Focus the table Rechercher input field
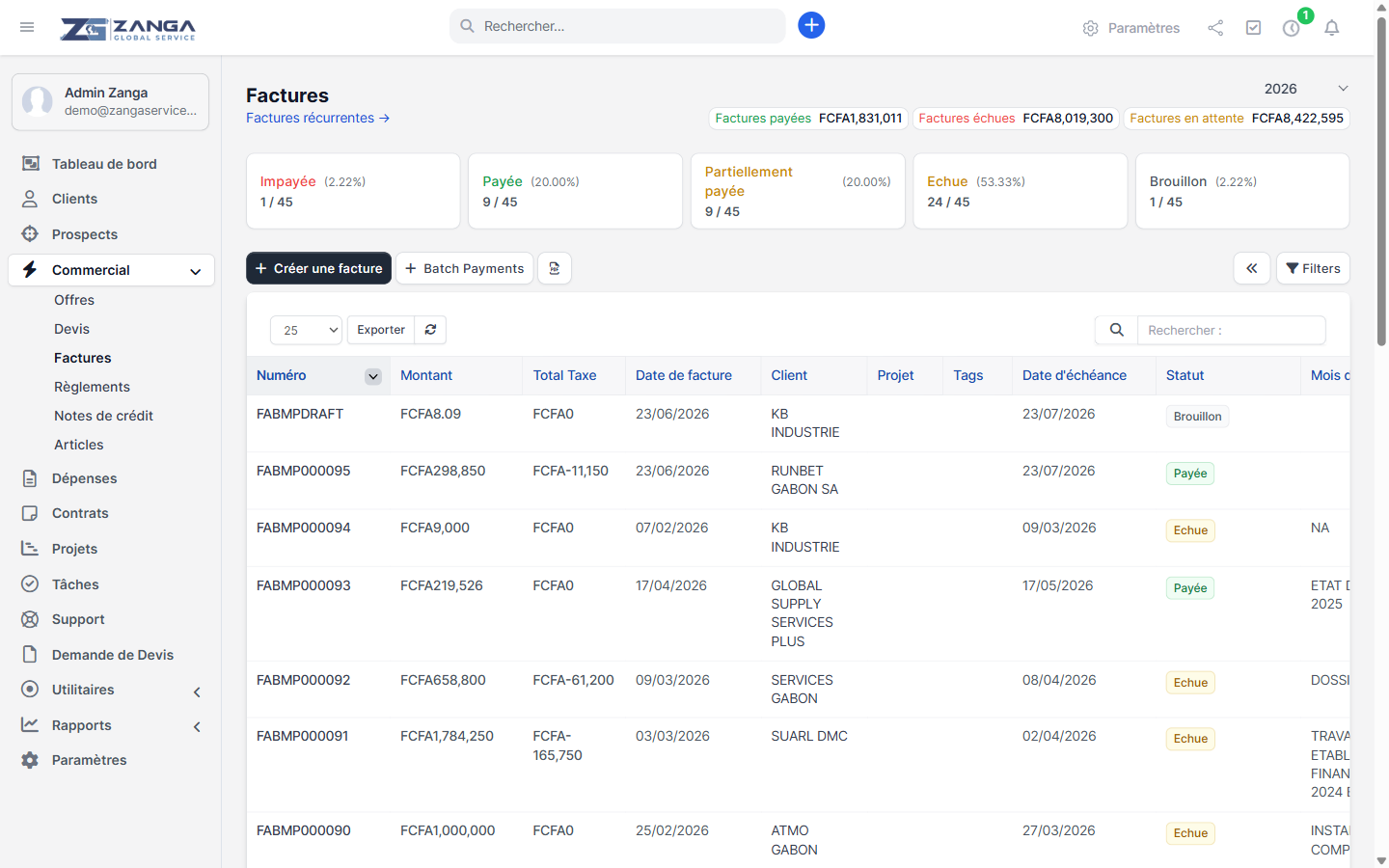This screenshot has height=868, width=1389. tap(1232, 330)
